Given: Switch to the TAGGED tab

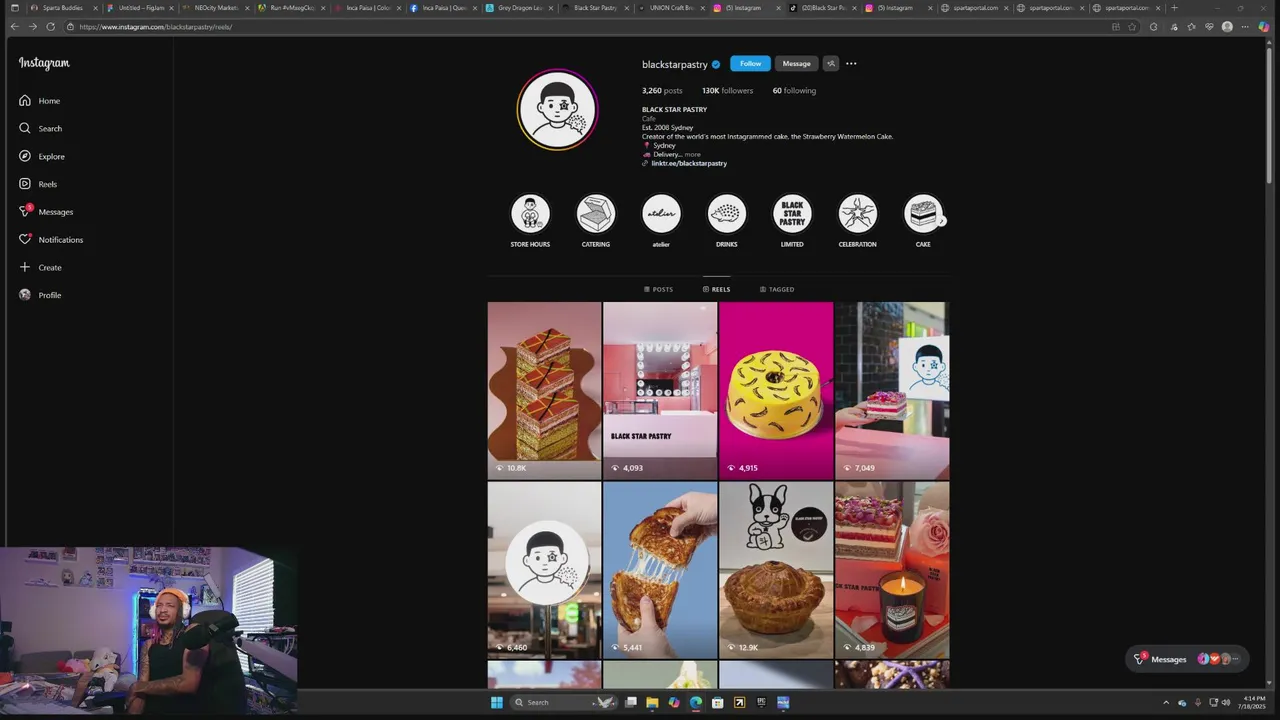Looking at the screenshot, I should coord(776,289).
